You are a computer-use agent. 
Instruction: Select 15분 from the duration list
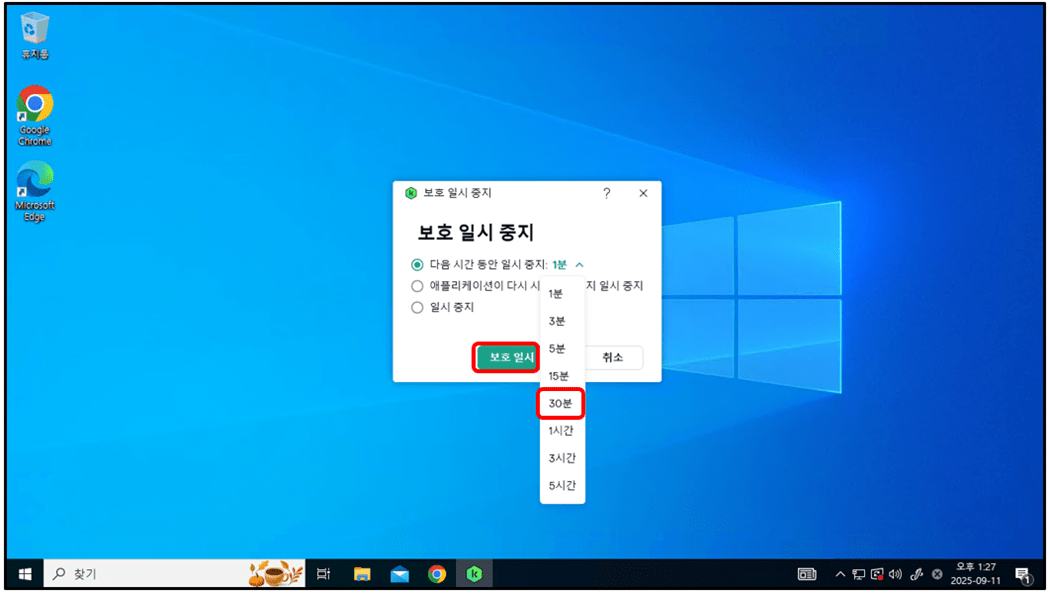coord(559,376)
